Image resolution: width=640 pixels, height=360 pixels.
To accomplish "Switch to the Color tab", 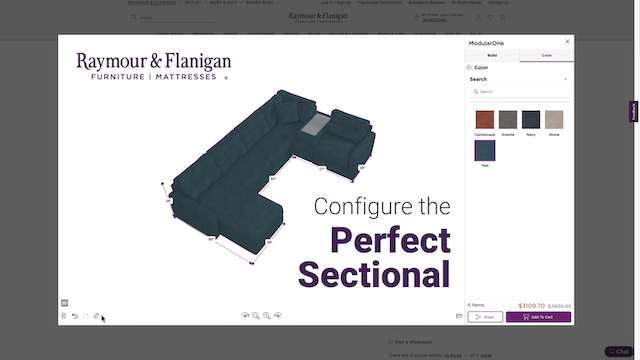I will [547, 56].
